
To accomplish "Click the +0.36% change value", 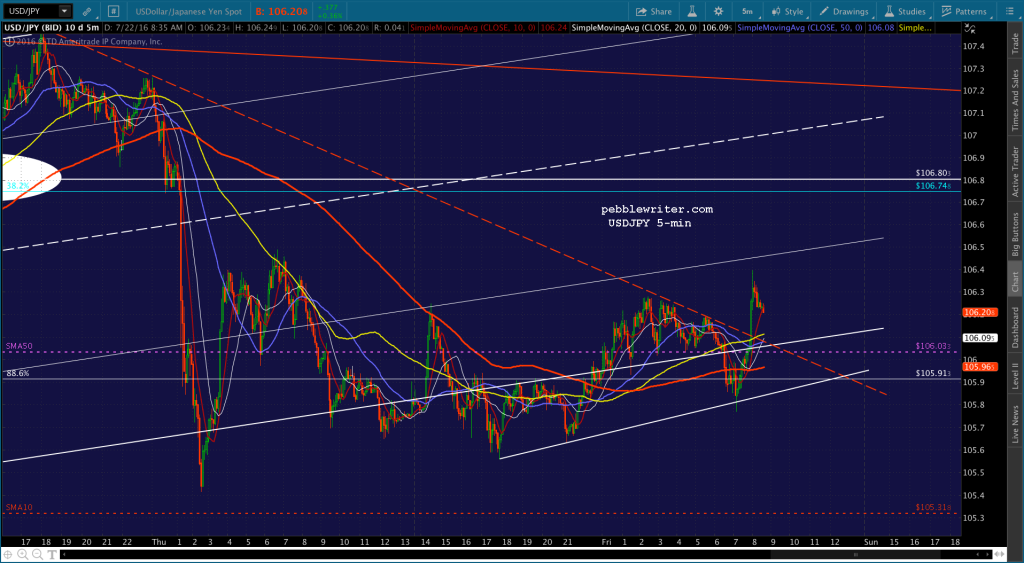I will [x=329, y=15].
